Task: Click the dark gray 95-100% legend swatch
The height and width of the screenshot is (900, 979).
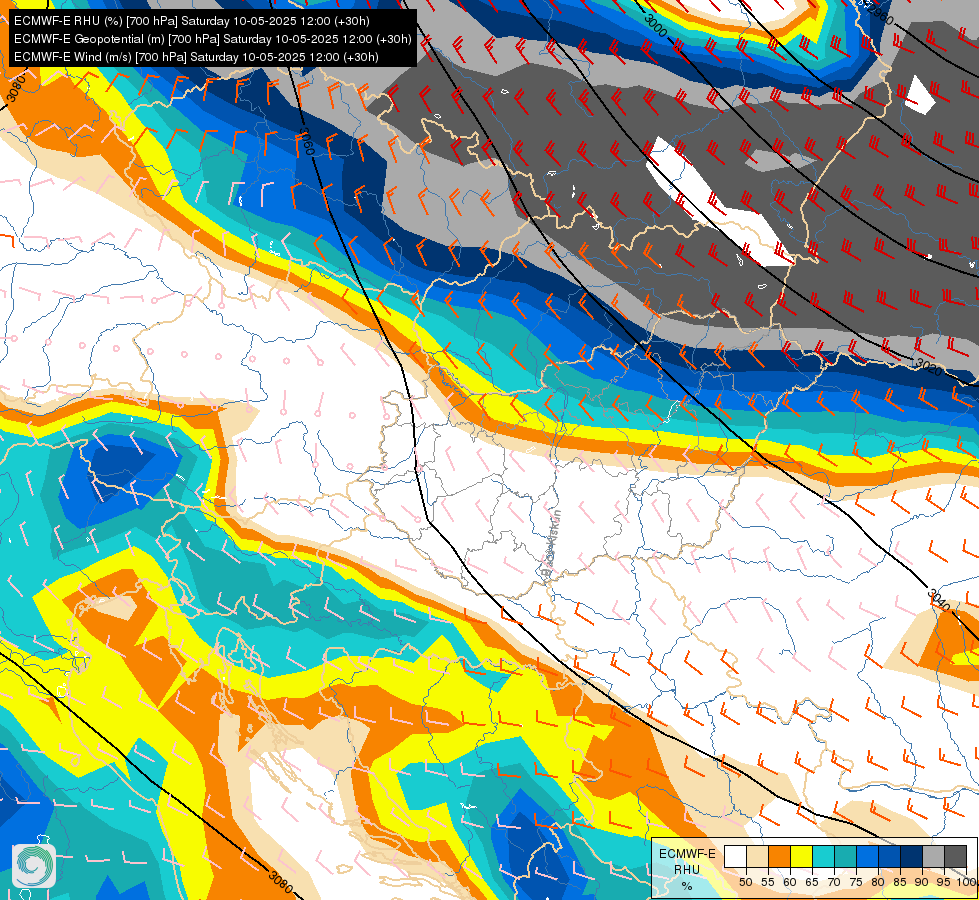Action: click(x=955, y=857)
